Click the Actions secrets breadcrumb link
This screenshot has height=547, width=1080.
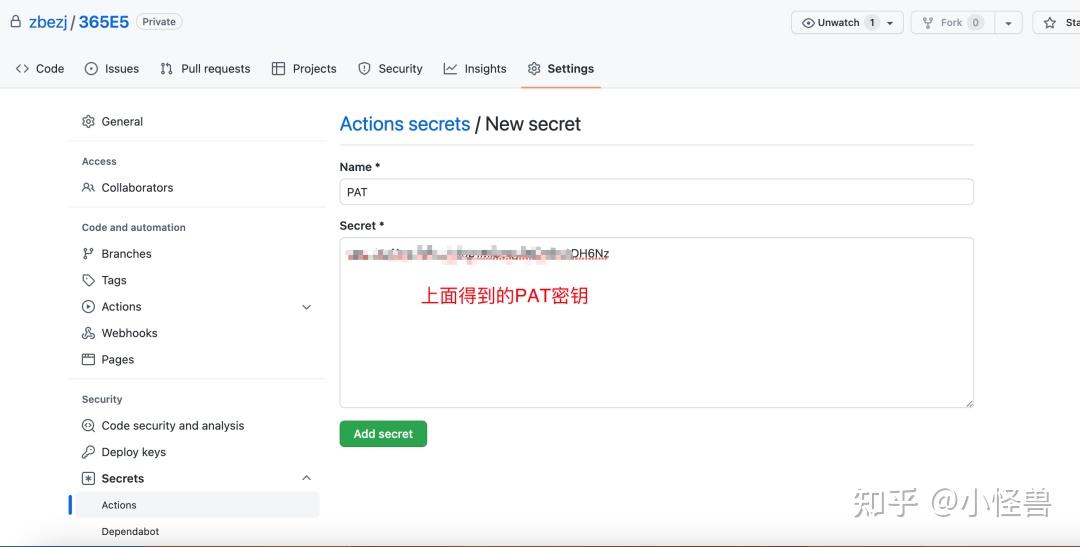tap(405, 124)
